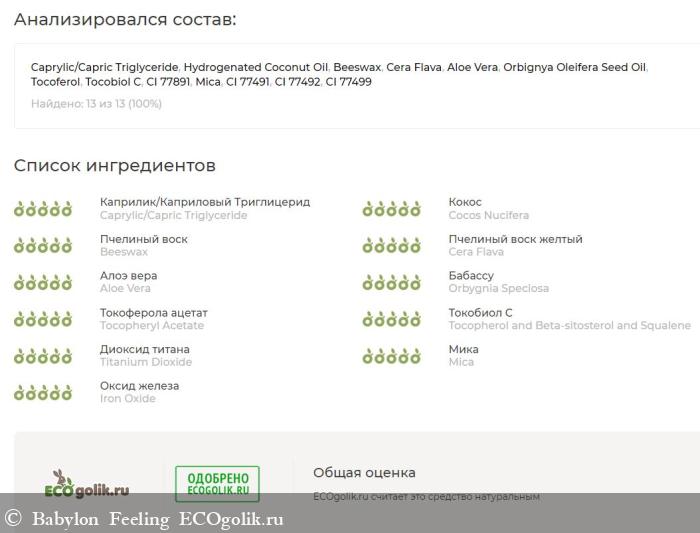Click the rating icons beside Каприлик/Каприловый Триглицерид
The width and height of the screenshot is (700, 533).
click(x=43, y=209)
